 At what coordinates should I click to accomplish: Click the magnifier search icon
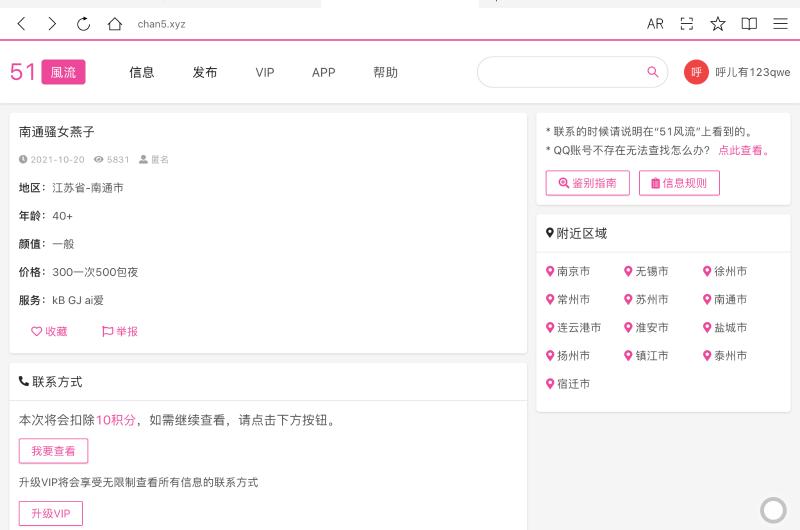[653, 72]
